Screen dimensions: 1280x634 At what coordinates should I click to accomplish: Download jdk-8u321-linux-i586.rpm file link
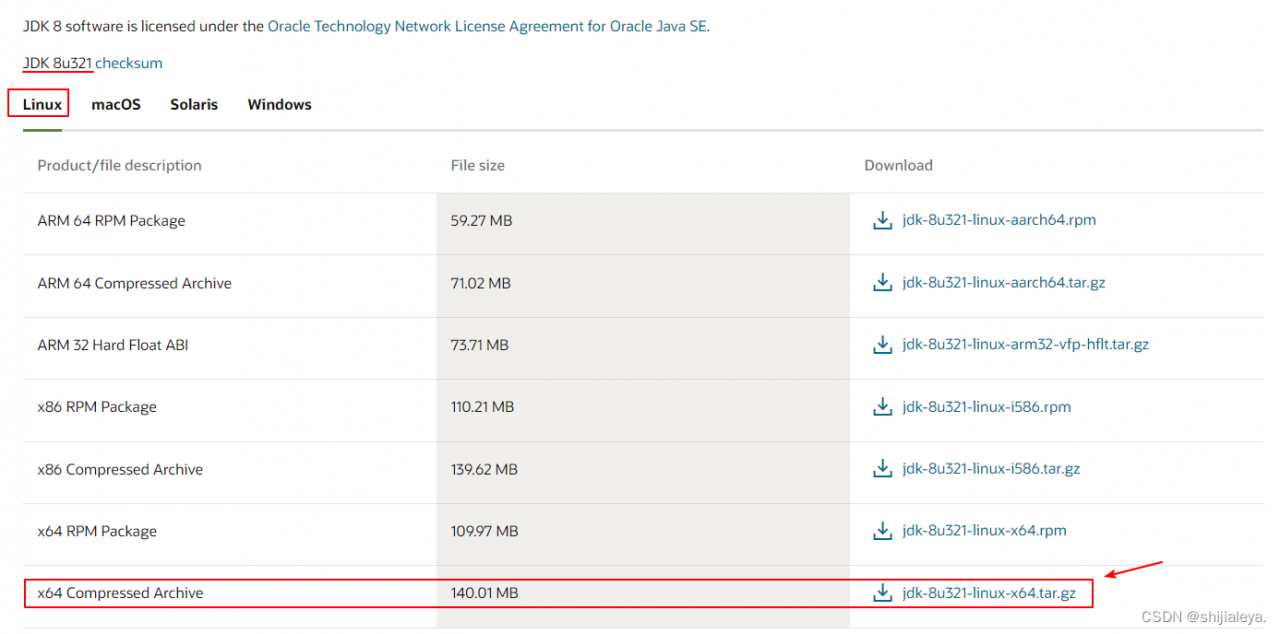tap(986, 407)
